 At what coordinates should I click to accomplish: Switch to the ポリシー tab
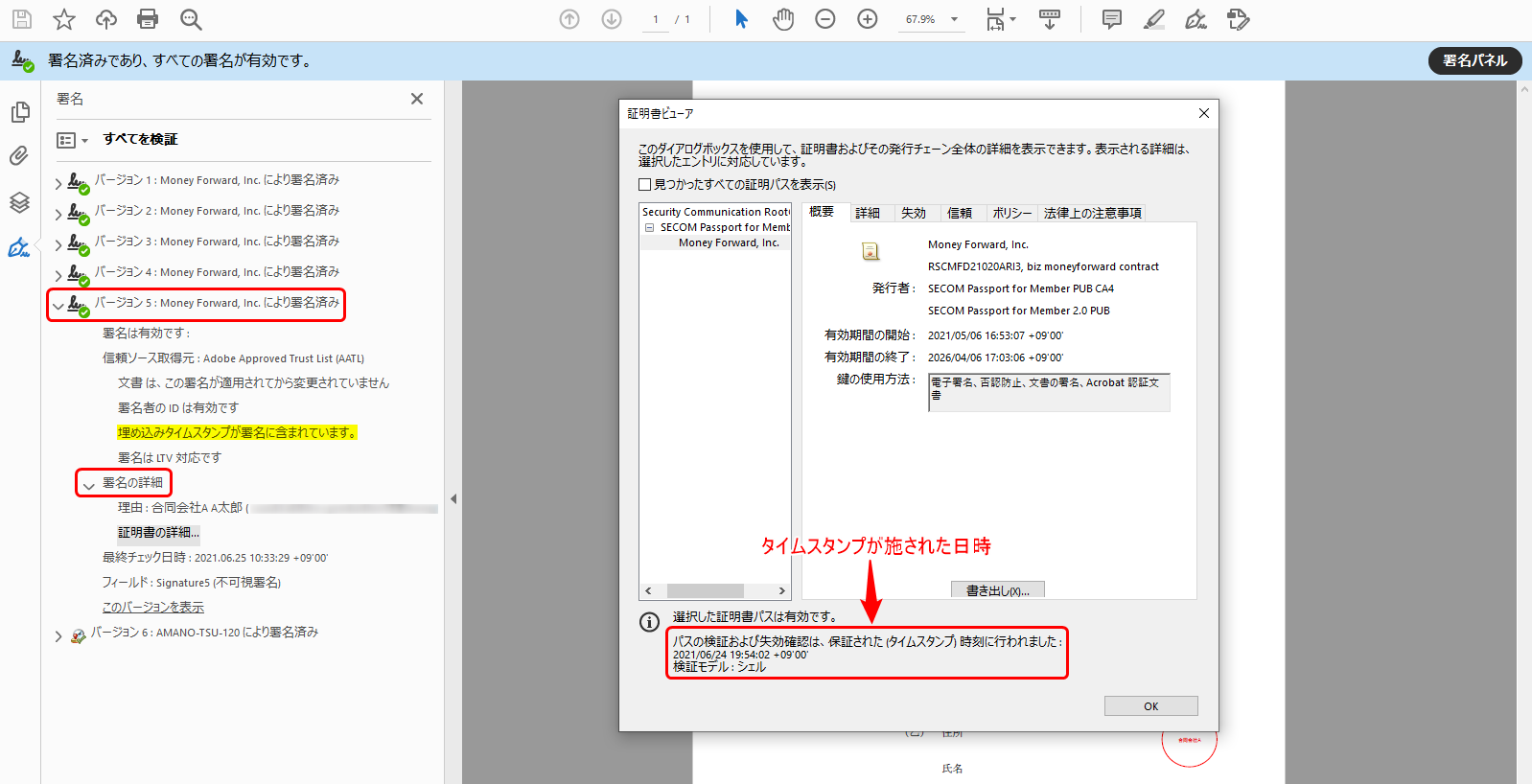pyautogui.click(x=1012, y=213)
